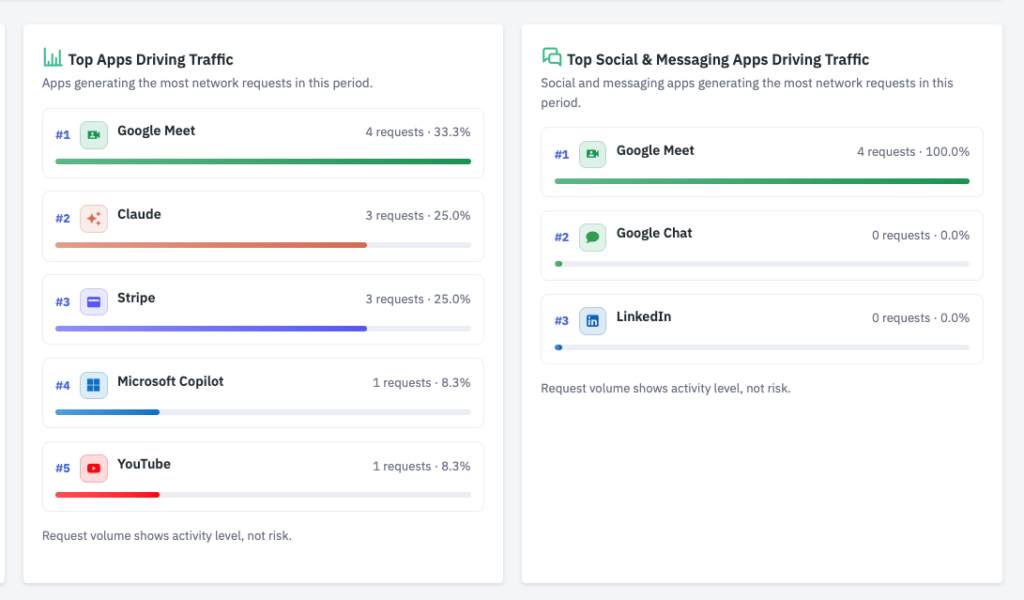Click the green Google Meet progress bar in Top Apps
This screenshot has width=1024, height=600.
(263, 161)
